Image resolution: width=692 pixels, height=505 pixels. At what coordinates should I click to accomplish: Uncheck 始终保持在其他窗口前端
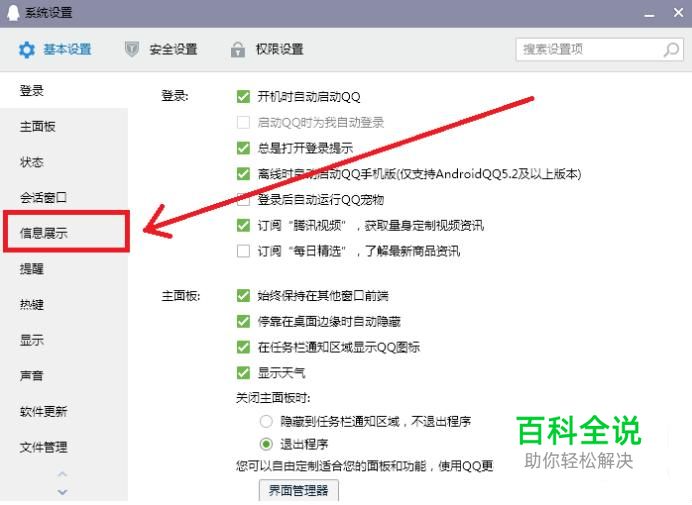tap(243, 295)
